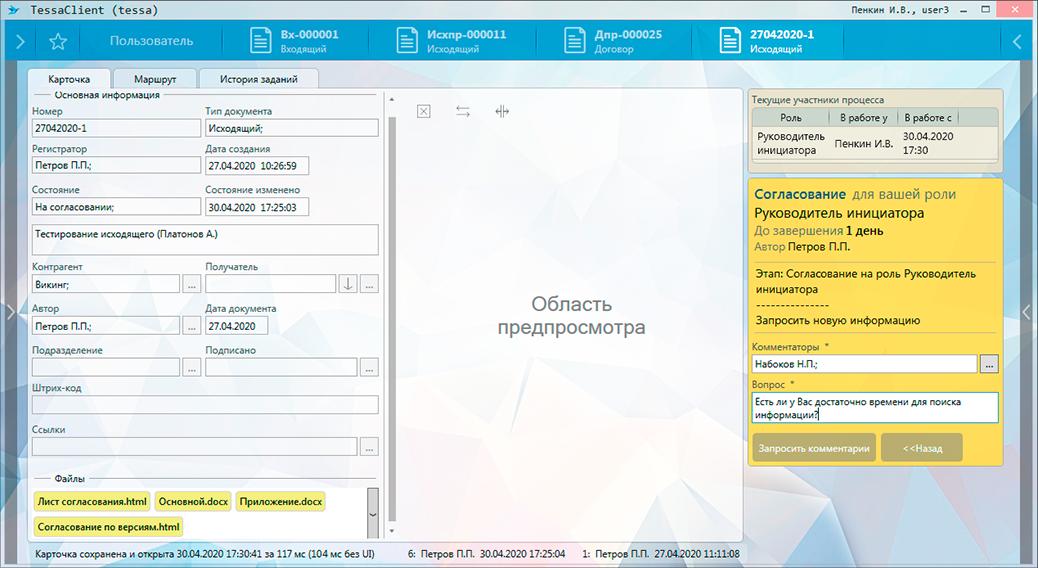Click the down arrow button beside Получатель
The width and height of the screenshot is (1038, 568).
tap(347, 284)
